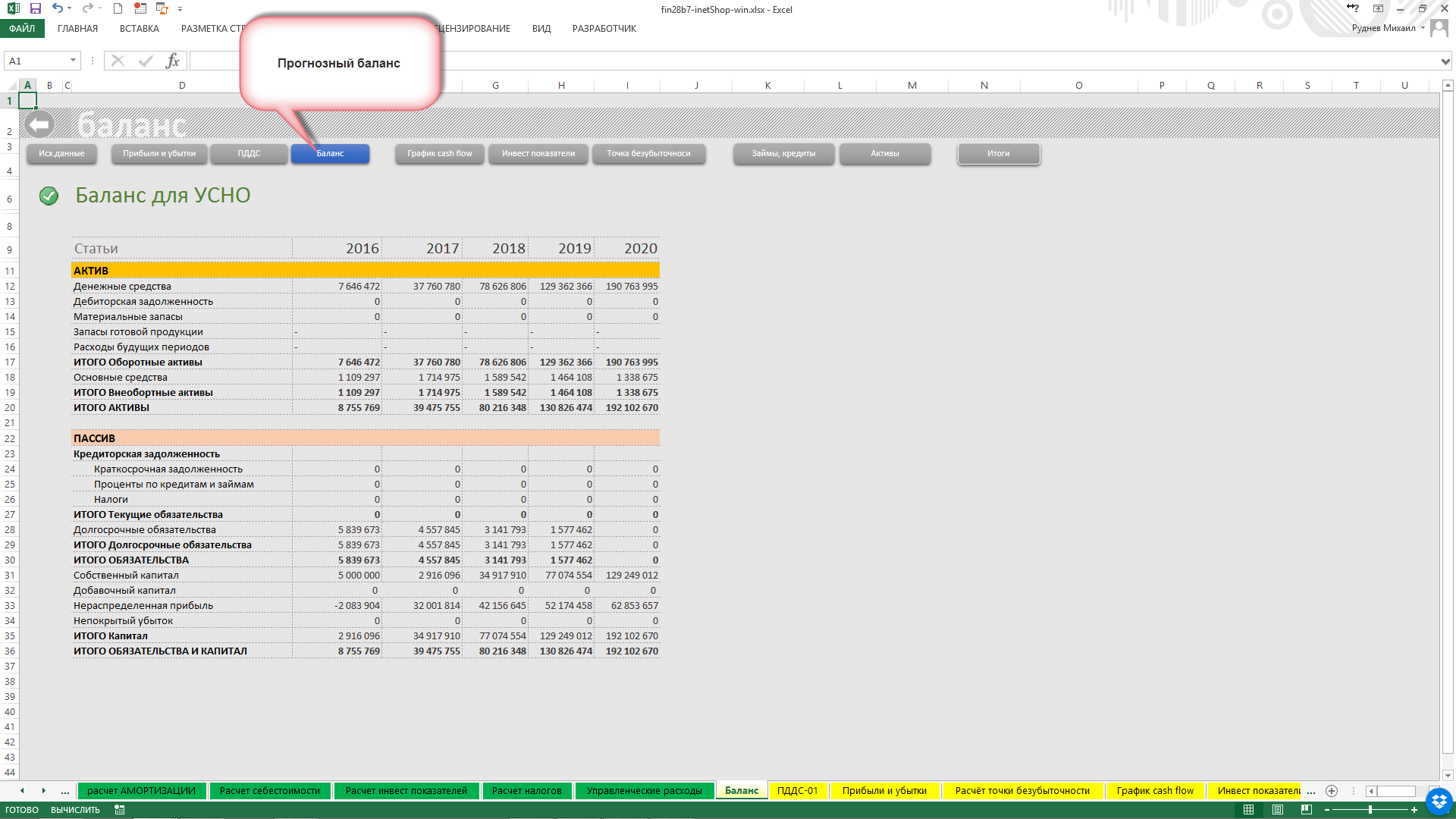This screenshot has width=1456, height=819.
Task: Click horizontal scrollbar left arrow
Action: pos(1371,791)
